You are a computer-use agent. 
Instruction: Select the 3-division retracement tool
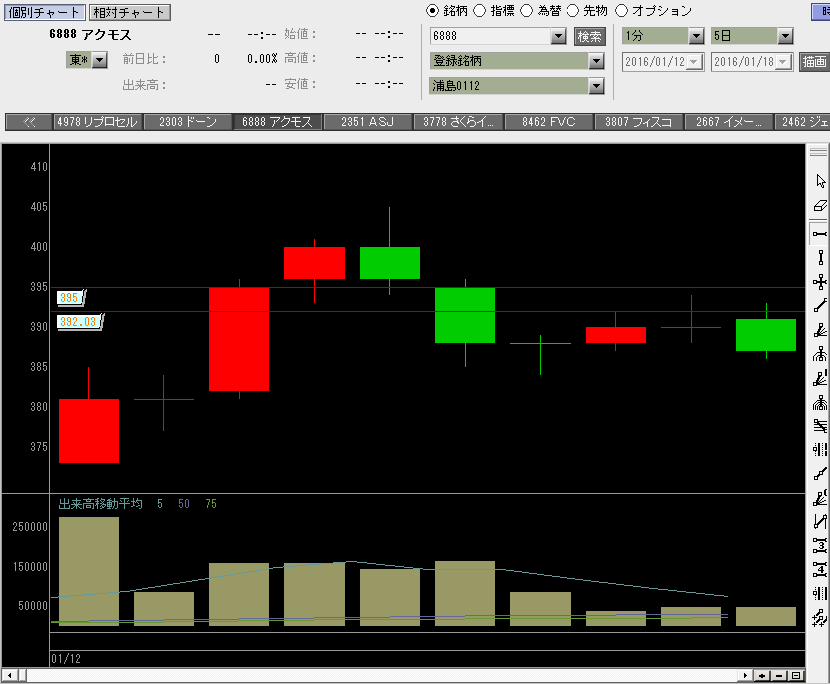point(820,545)
